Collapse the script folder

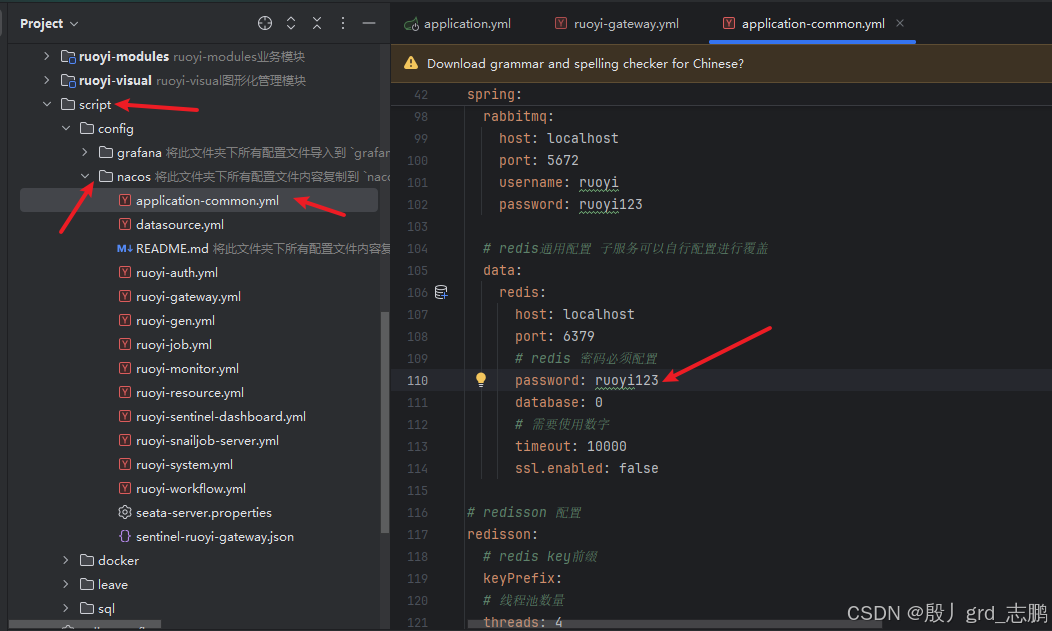tap(46, 105)
